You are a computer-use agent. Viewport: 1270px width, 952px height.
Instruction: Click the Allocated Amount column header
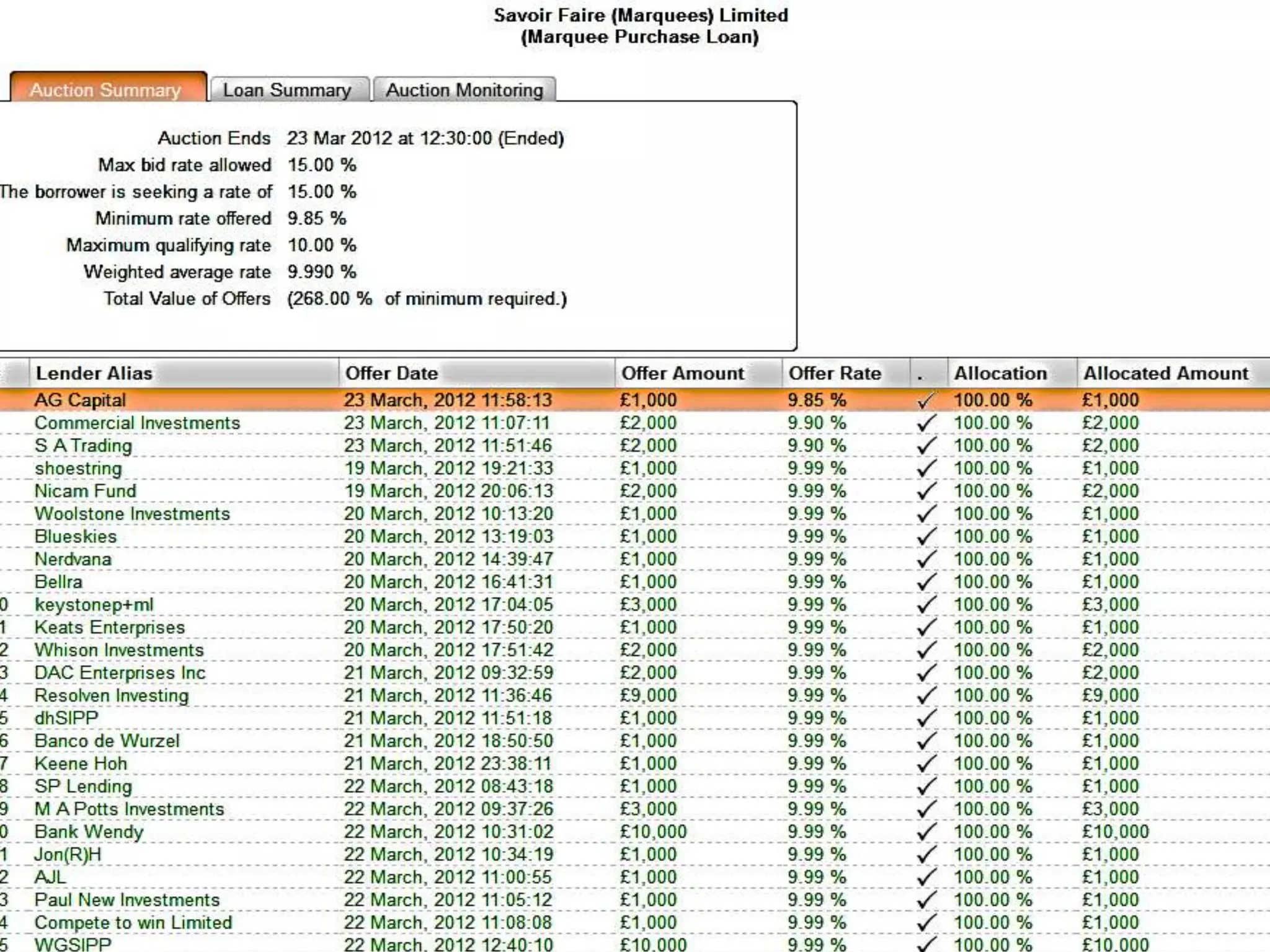(1165, 373)
